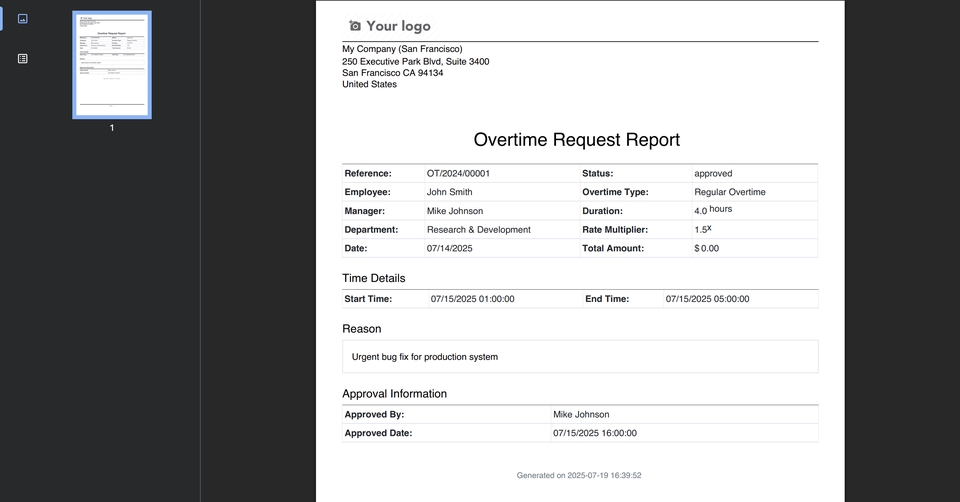Click approved date 07/15/2025 16:00:00
The image size is (960, 502).
594,433
